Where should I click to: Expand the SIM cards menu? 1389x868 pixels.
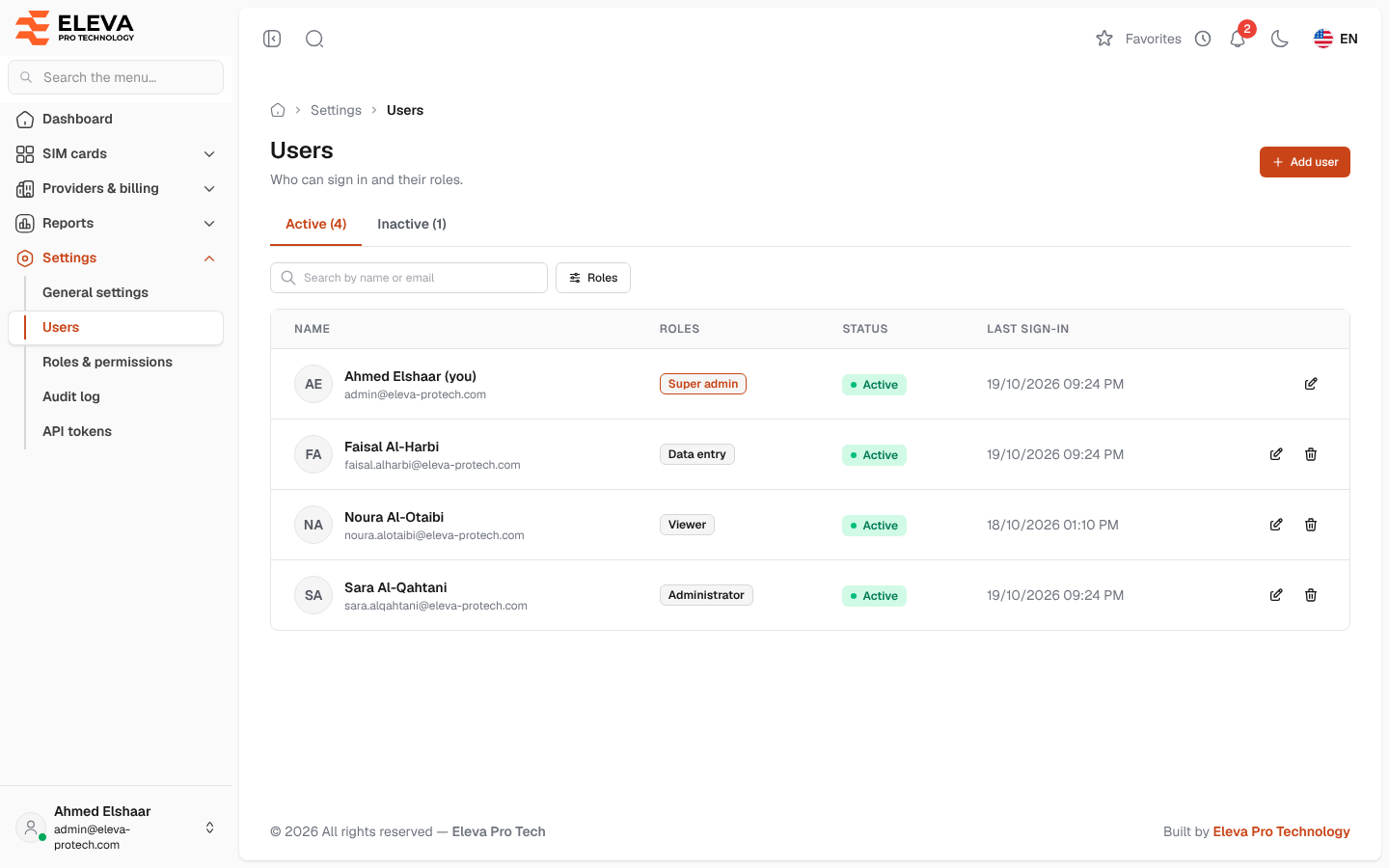coord(116,153)
